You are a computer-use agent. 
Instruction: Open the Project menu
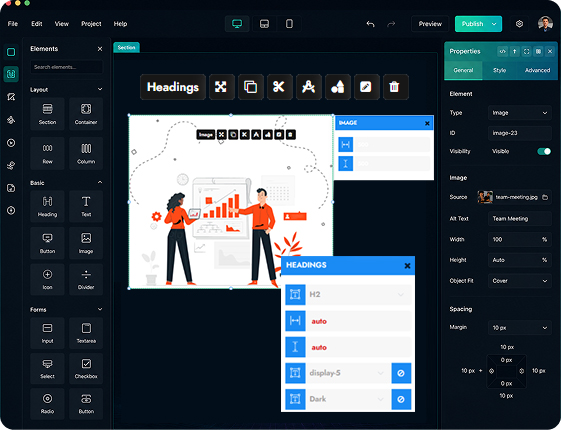[x=91, y=24]
